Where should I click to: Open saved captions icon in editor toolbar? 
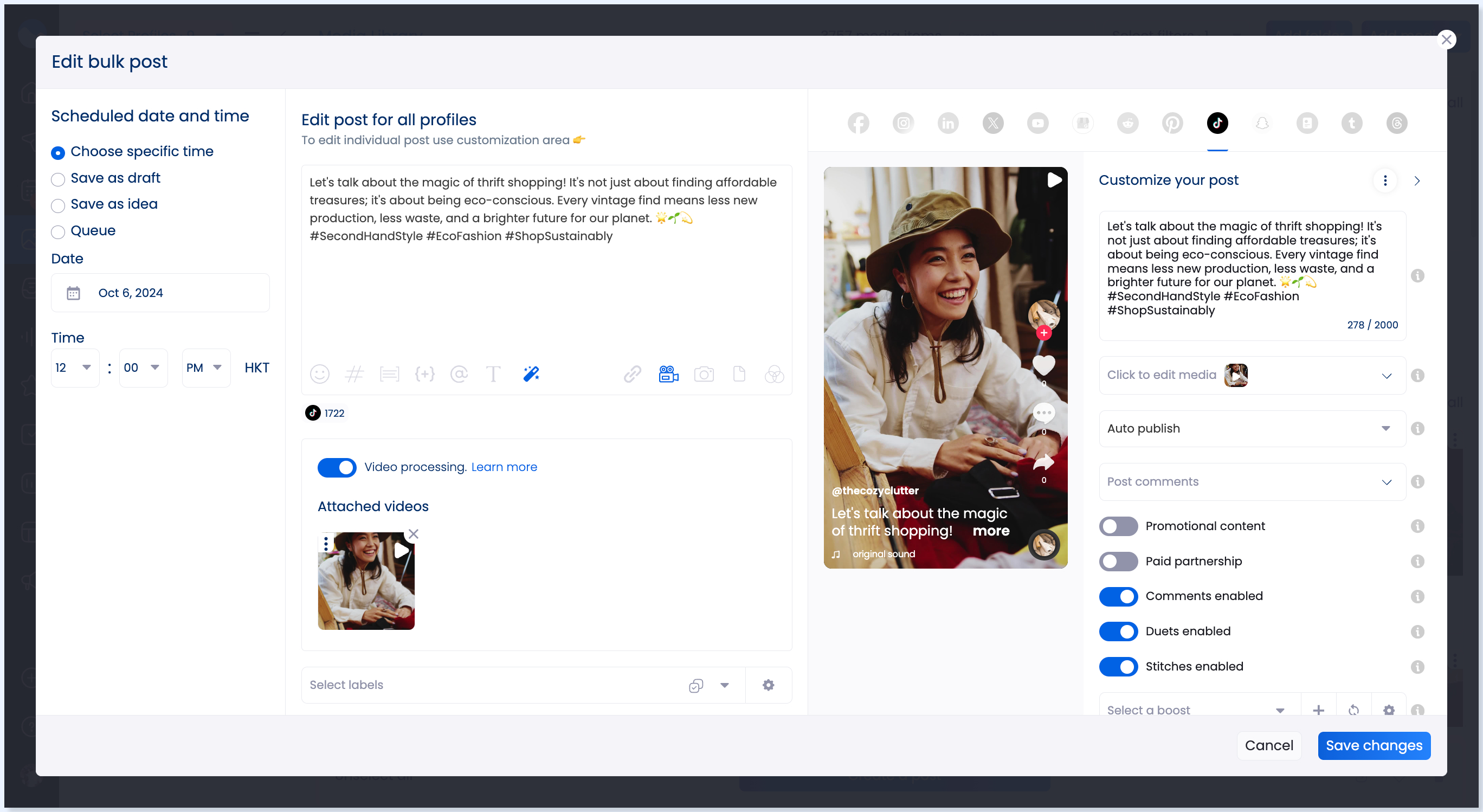coord(390,375)
